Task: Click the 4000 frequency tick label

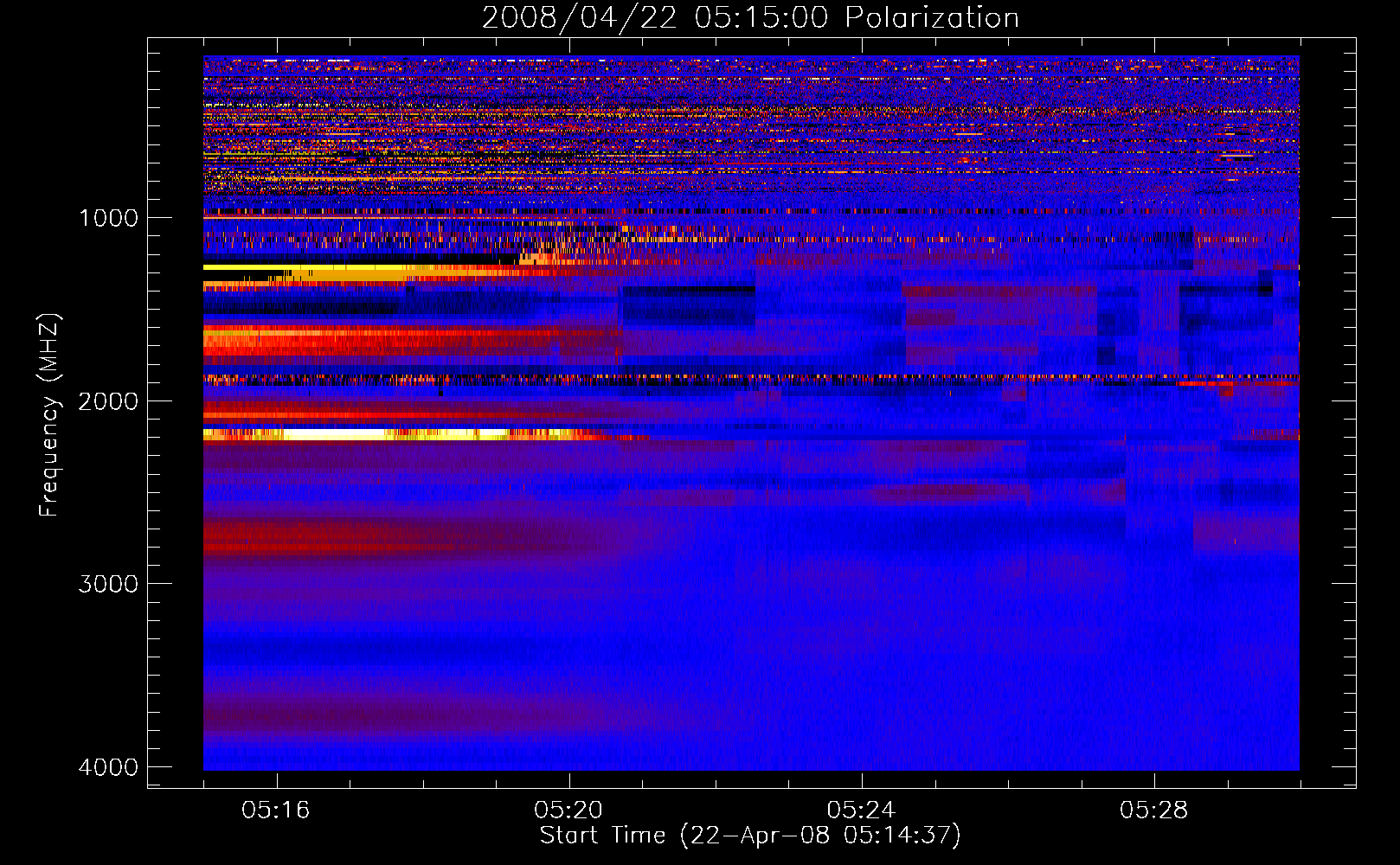Action: 108,767
